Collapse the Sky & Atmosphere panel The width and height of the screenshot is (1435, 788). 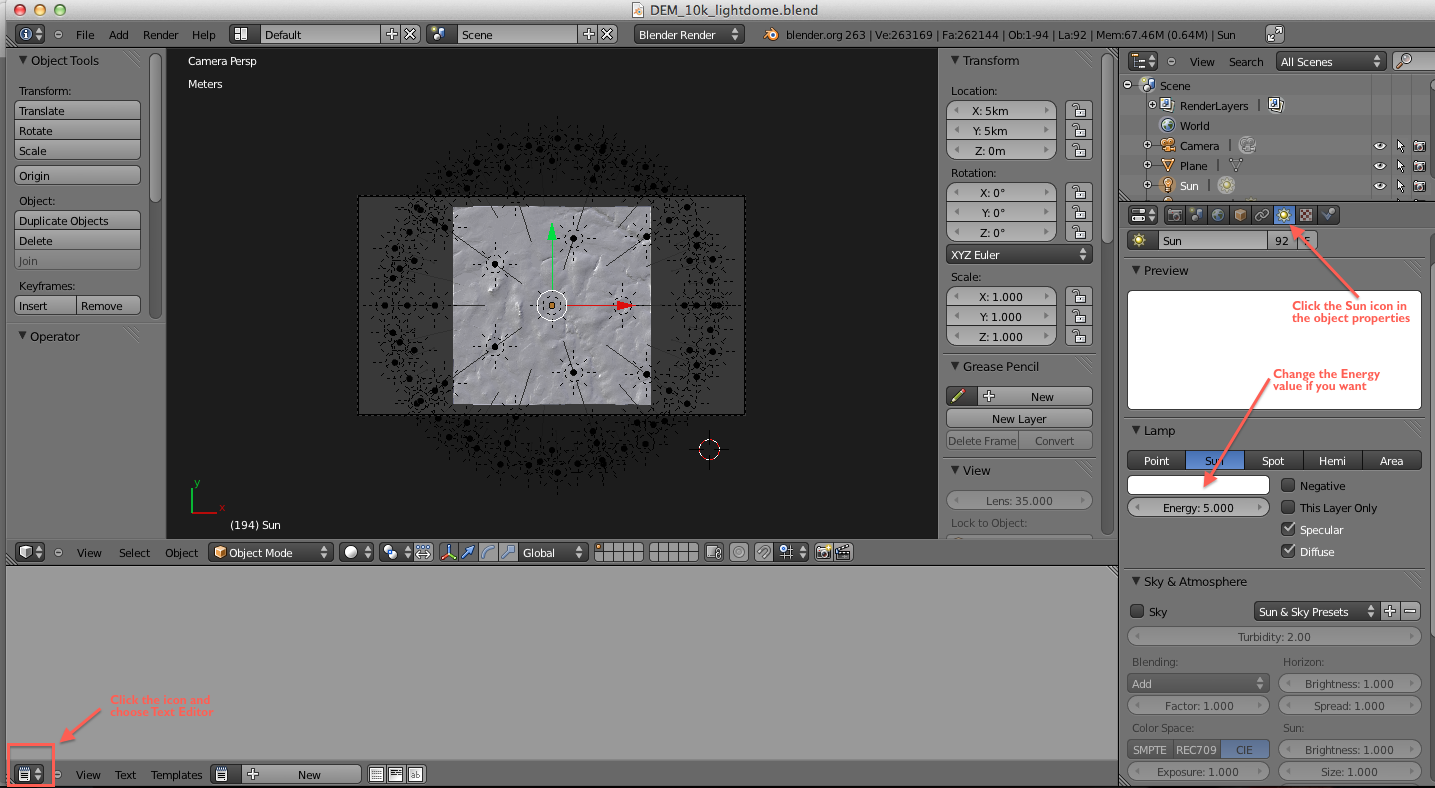tap(1136, 581)
